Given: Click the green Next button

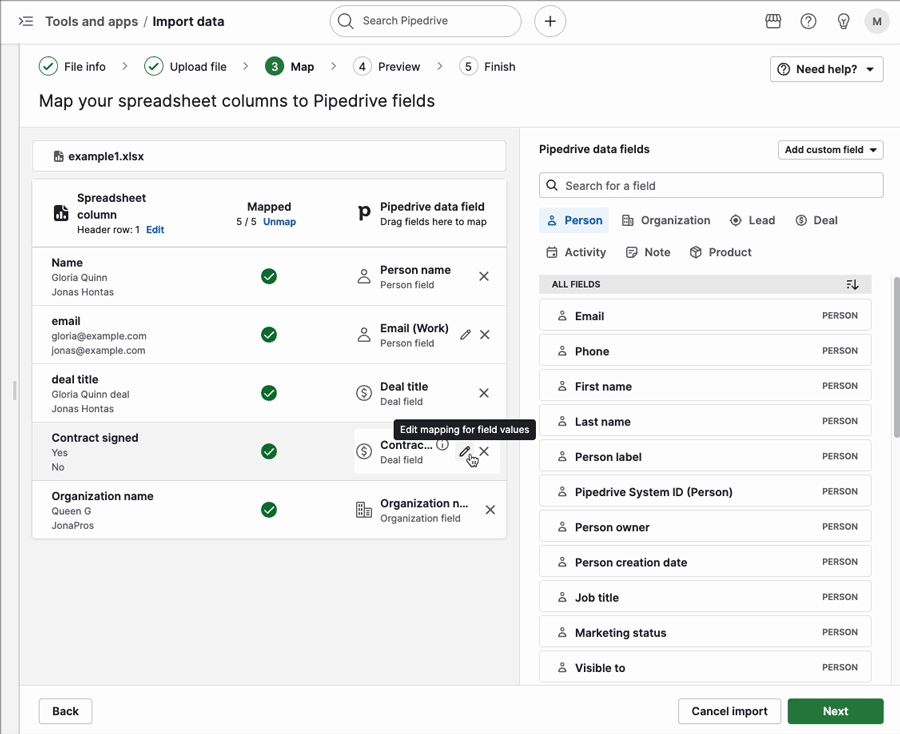Looking at the screenshot, I should pyautogui.click(x=835, y=711).
